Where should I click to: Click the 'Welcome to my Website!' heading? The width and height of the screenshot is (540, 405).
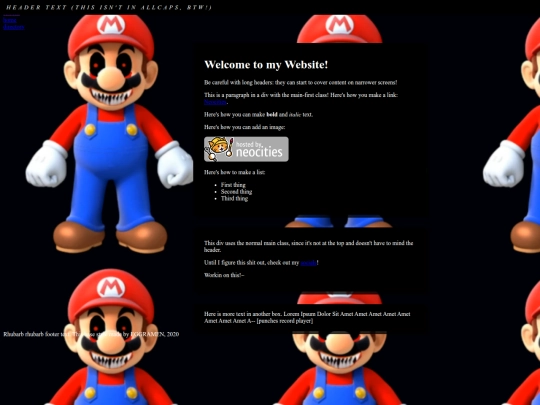[x=266, y=64]
